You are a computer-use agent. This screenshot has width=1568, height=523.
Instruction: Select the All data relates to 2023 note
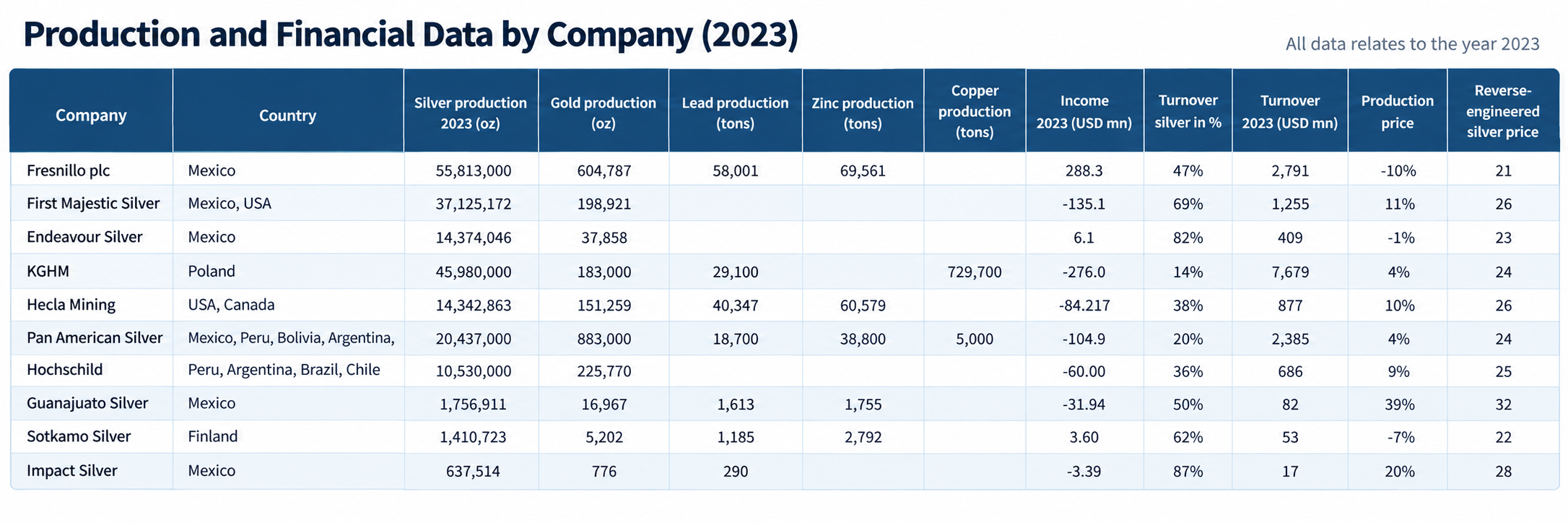tap(1413, 44)
